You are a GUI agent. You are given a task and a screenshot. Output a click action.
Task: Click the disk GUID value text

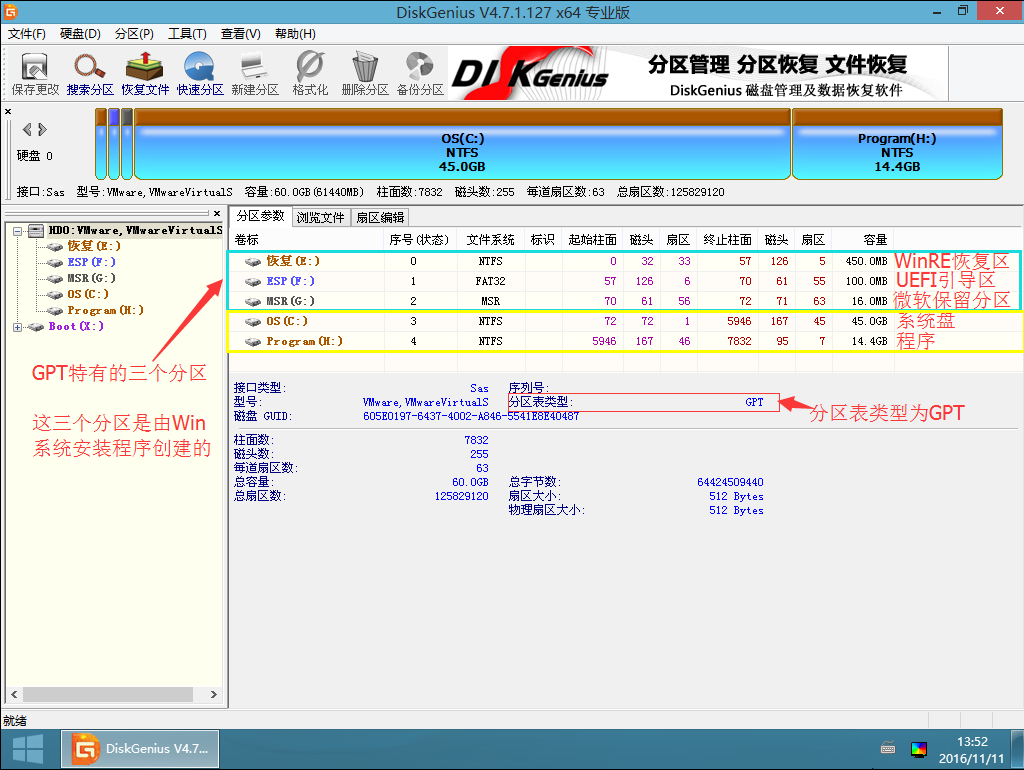pyautogui.click(x=471, y=416)
